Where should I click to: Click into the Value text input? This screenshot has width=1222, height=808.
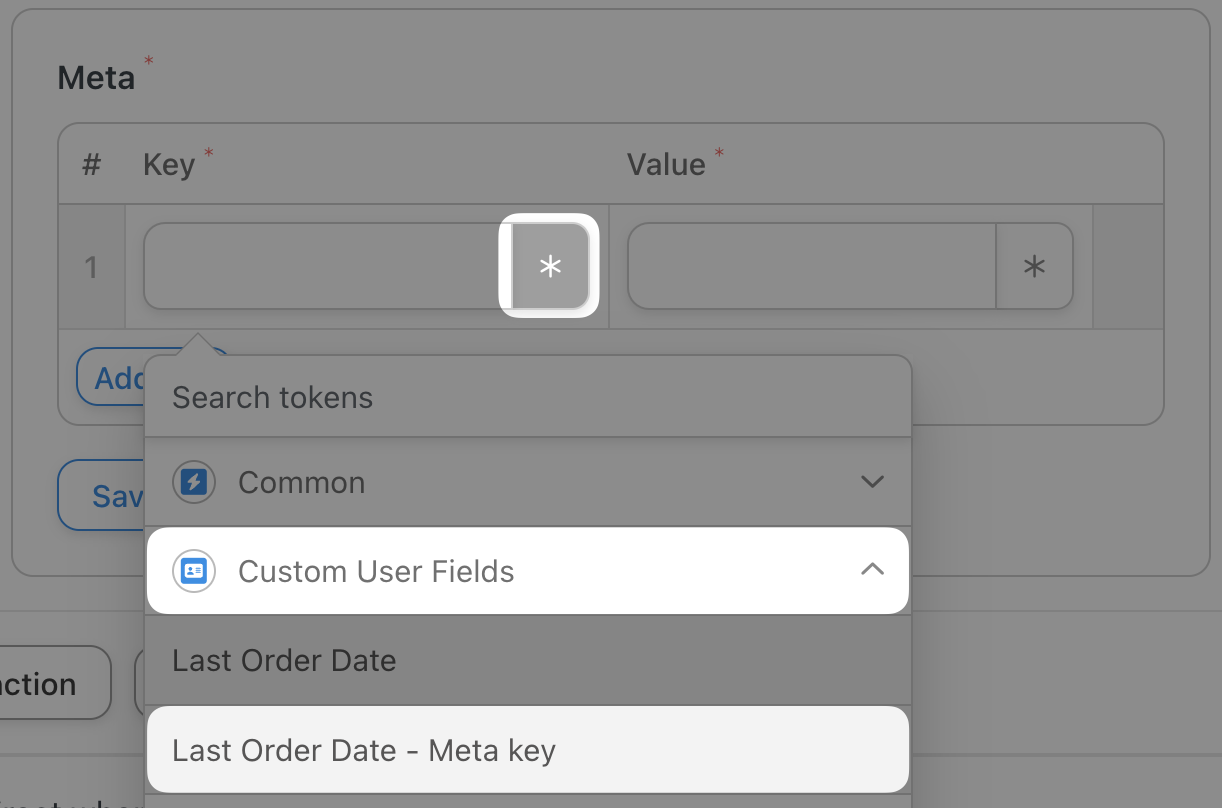pyautogui.click(x=810, y=266)
